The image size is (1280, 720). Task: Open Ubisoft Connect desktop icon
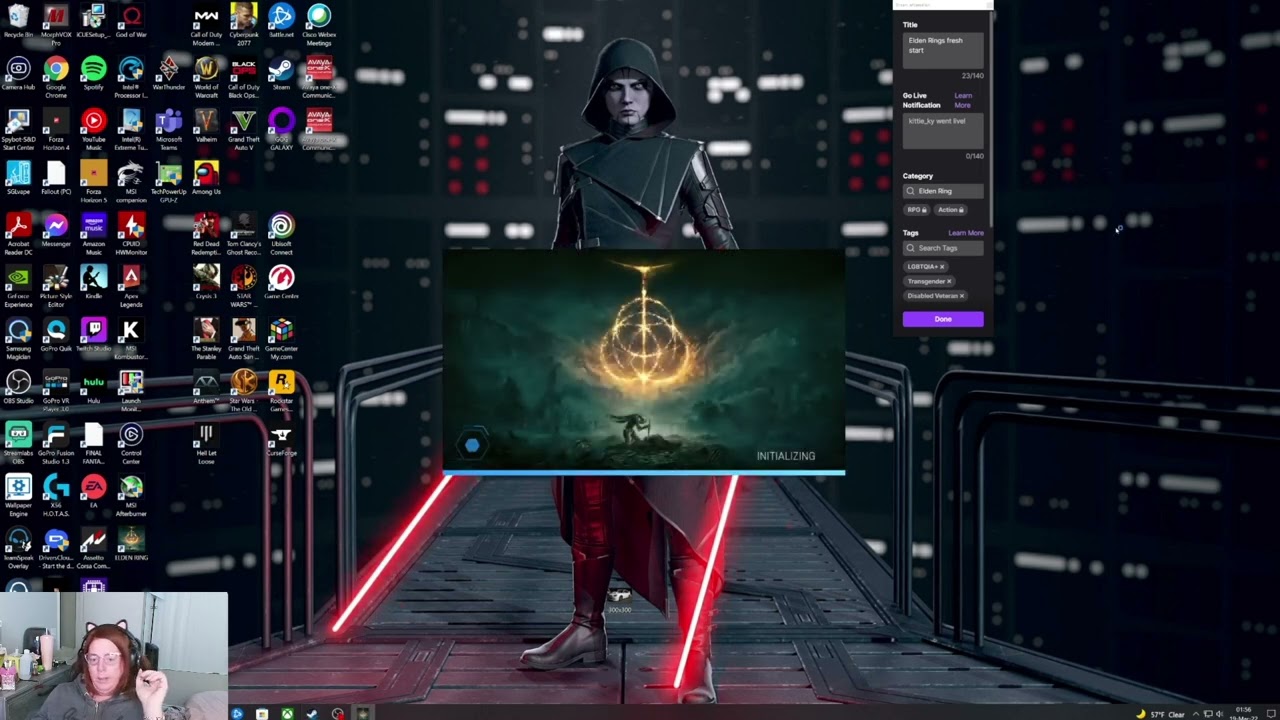pyautogui.click(x=281, y=234)
